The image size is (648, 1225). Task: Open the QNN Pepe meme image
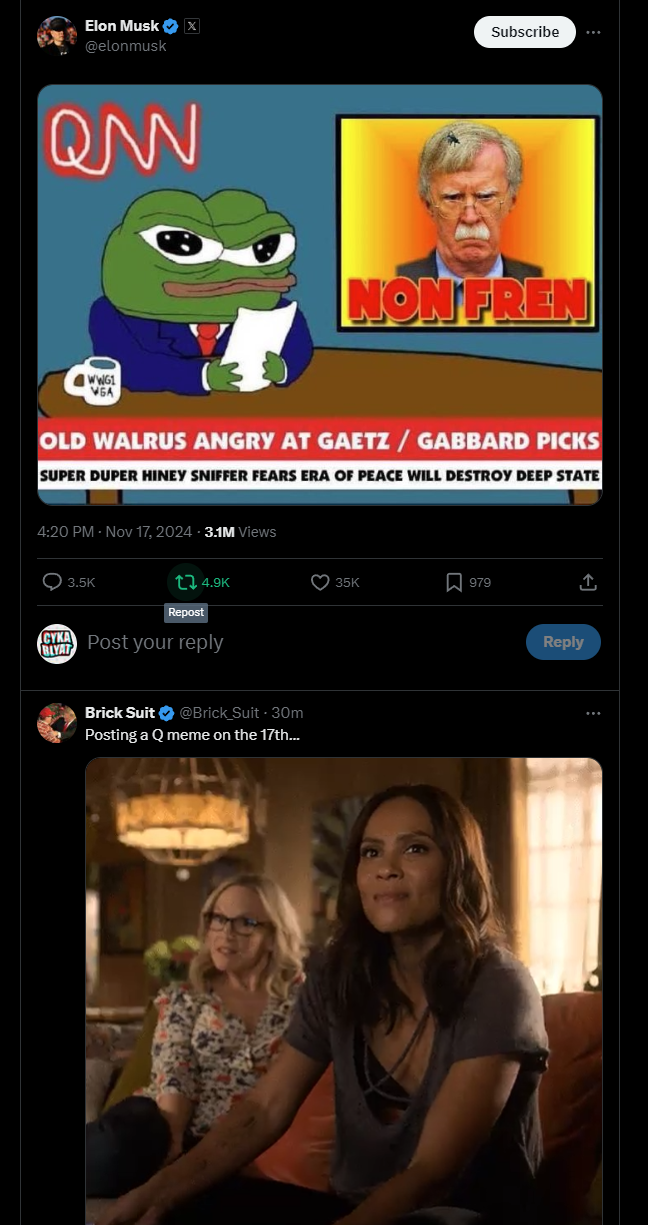(320, 295)
